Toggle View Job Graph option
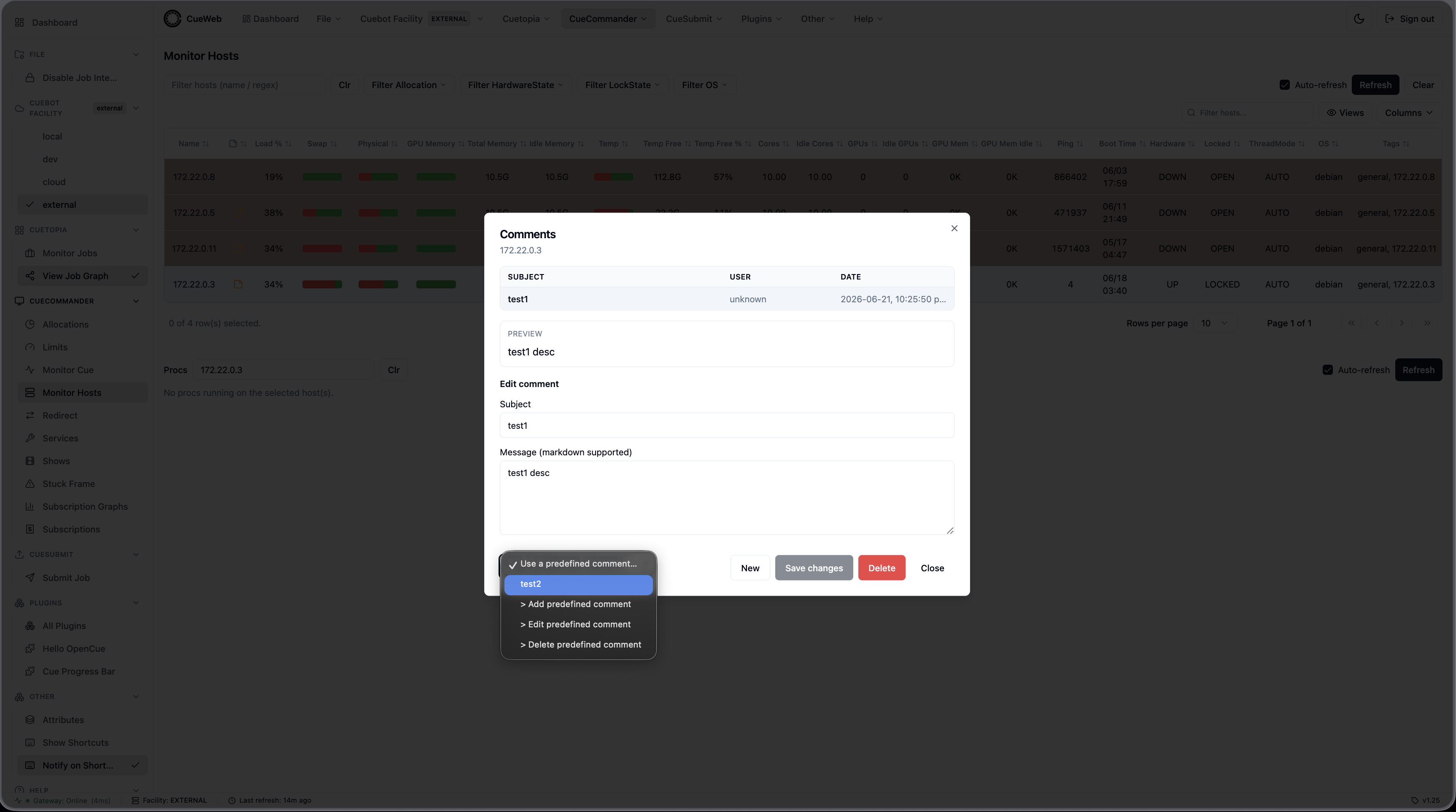The width and height of the screenshot is (1456, 812). click(83, 276)
